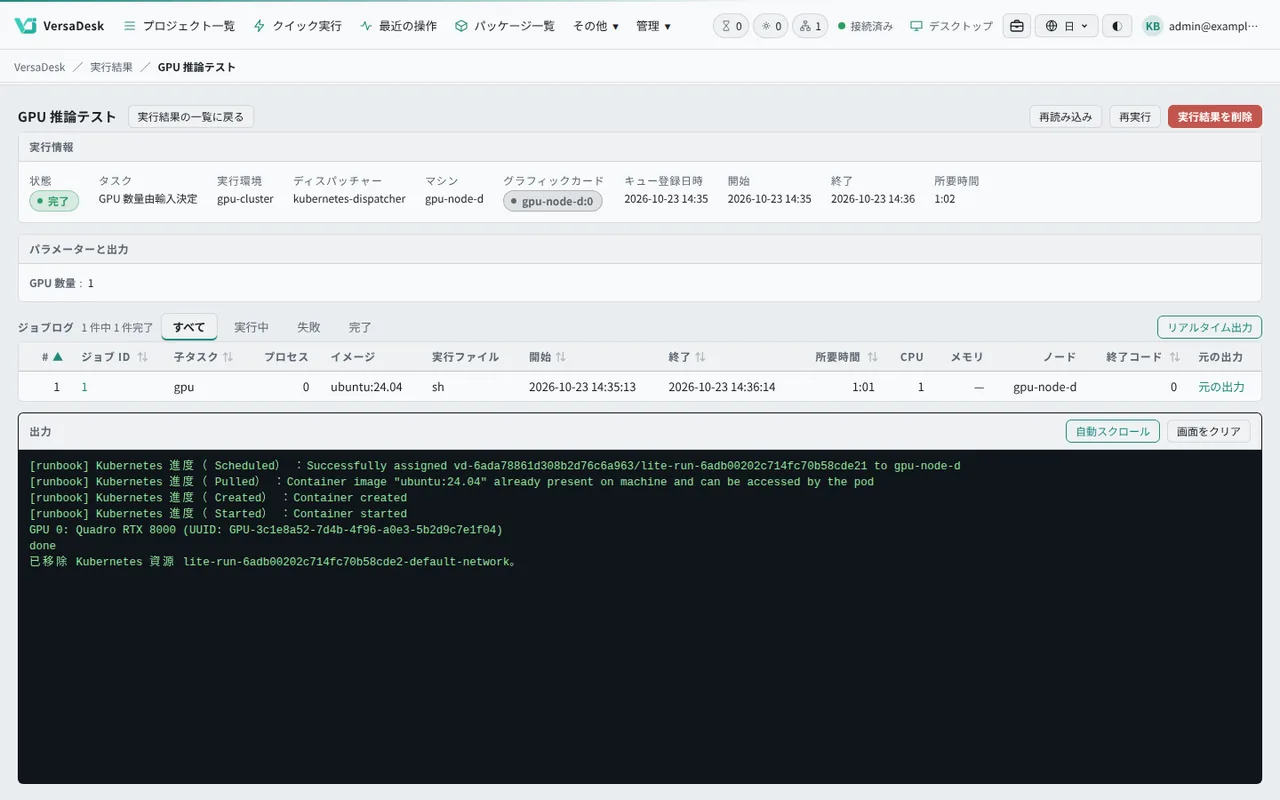
Task: Open the briefcase icon in top bar
Action: click(x=1016, y=26)
